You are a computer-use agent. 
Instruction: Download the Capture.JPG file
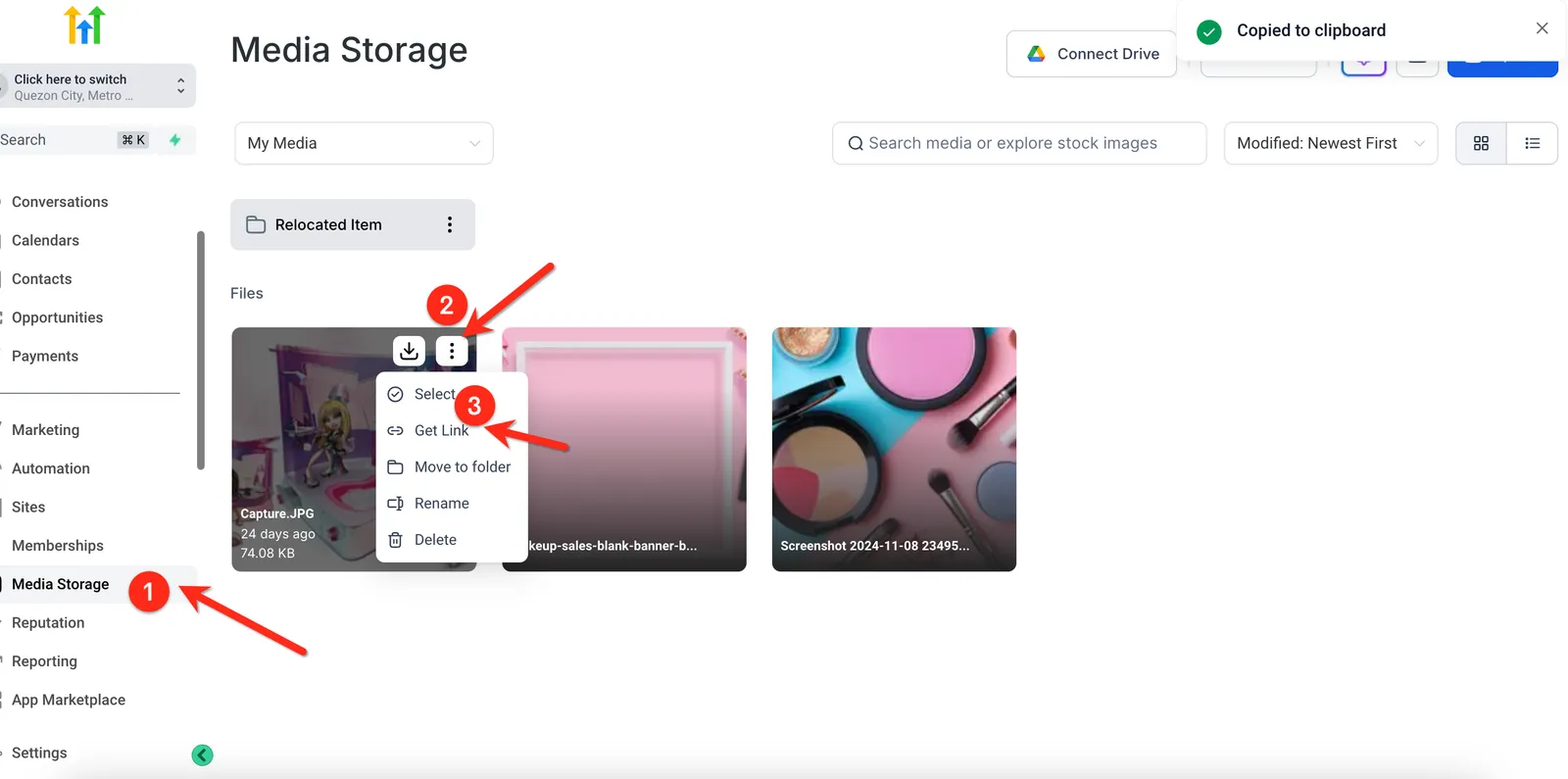coord(410,351)
